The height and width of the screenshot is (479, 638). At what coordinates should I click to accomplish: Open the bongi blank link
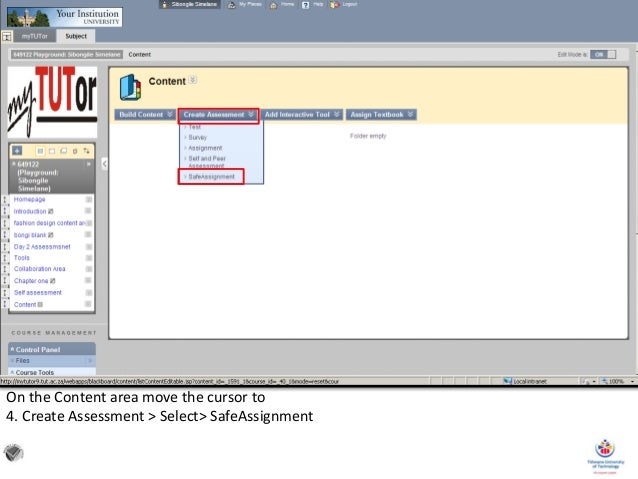pyautogui.click(x=30, y=235)
